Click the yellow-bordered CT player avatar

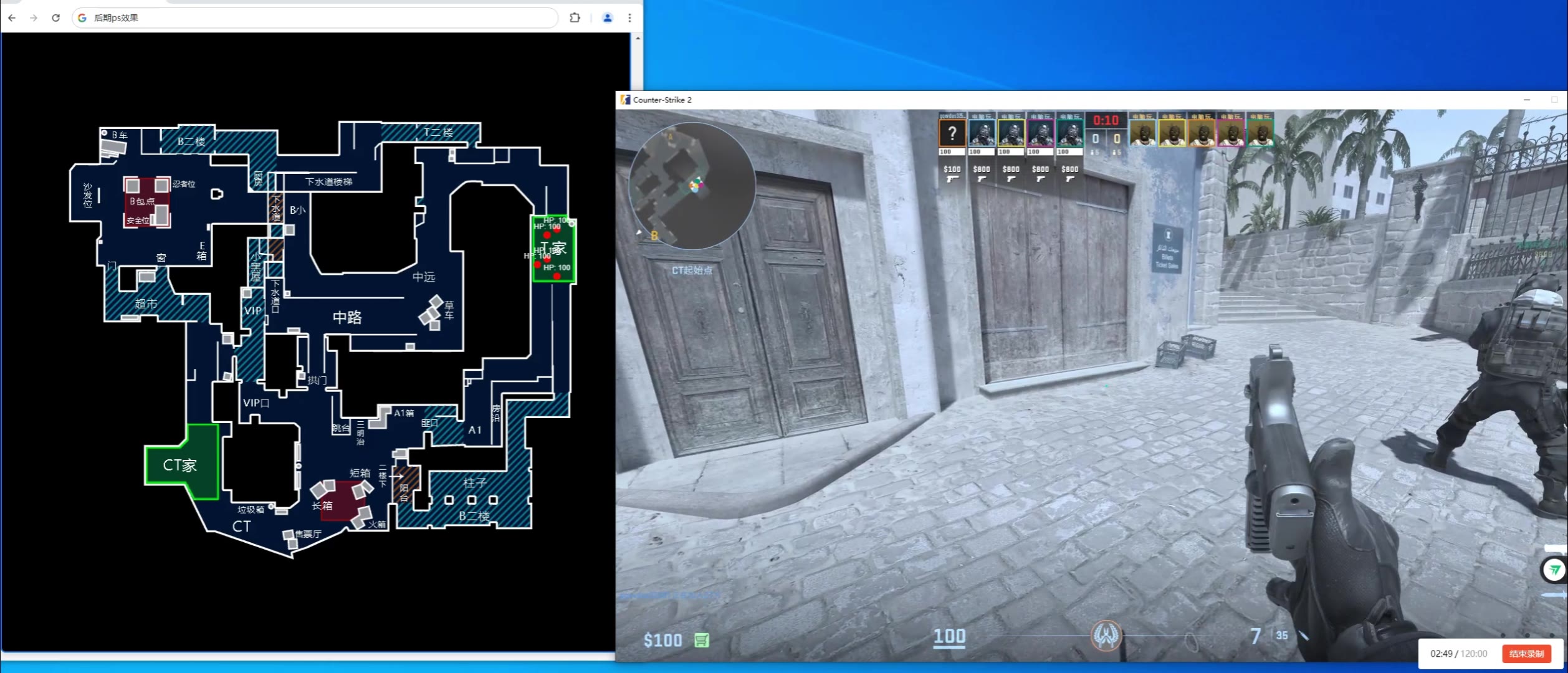(x=1011, y=133)
